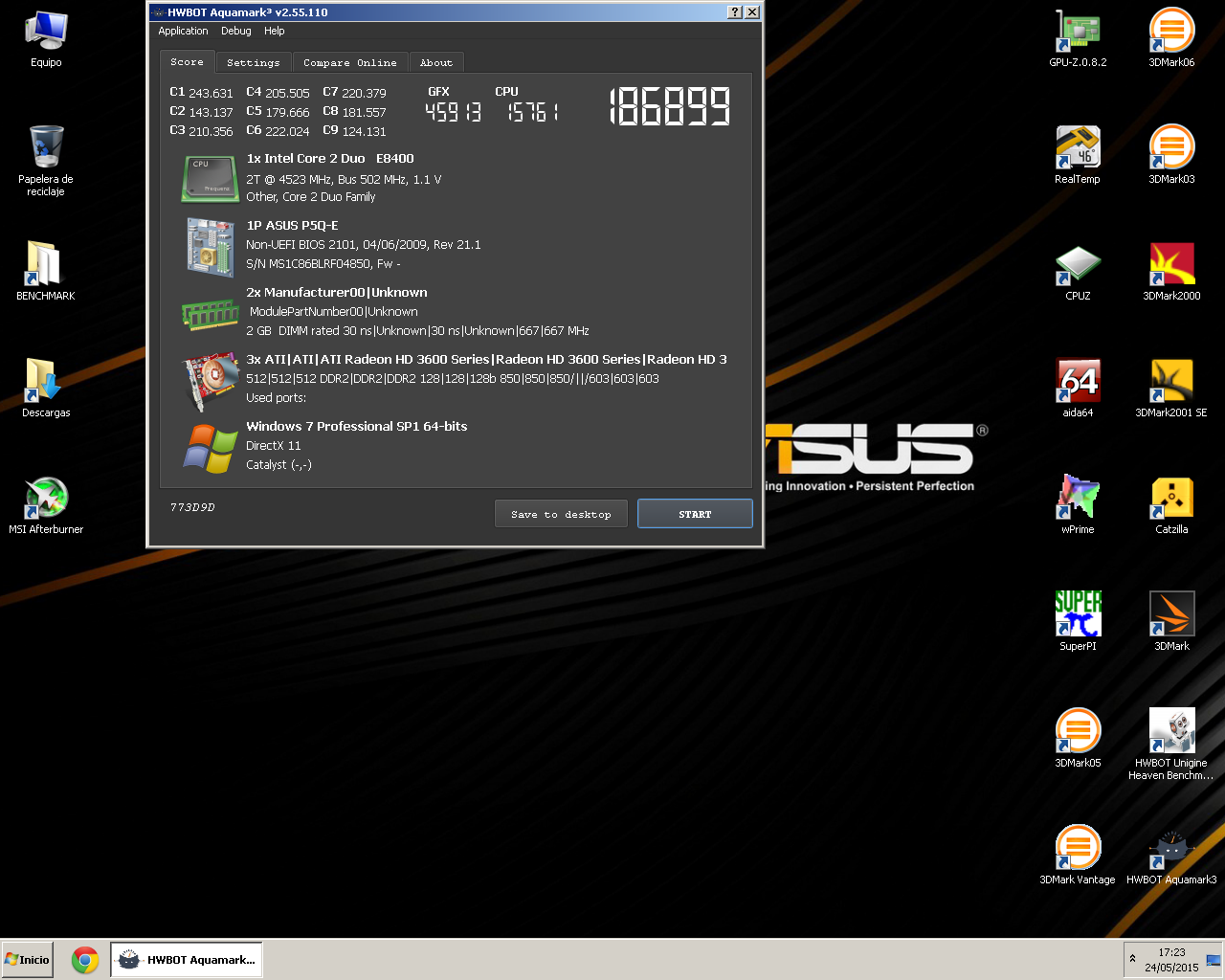Open Papelera de reciclaje icon
This screenshot has height=980, width=1225.
click(x=46, y=160)
